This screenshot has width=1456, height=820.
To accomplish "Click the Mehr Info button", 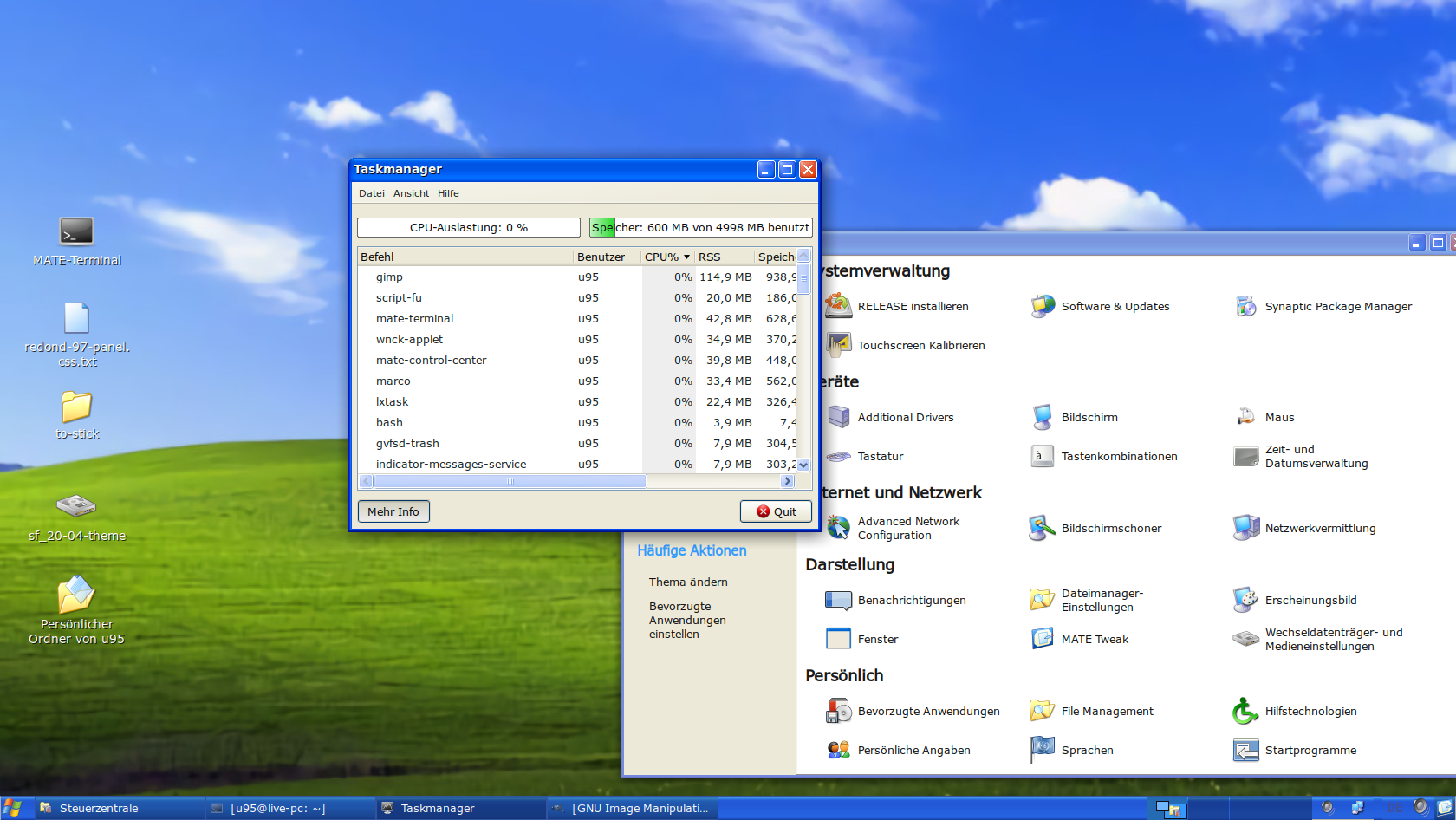I will point(393,511).
